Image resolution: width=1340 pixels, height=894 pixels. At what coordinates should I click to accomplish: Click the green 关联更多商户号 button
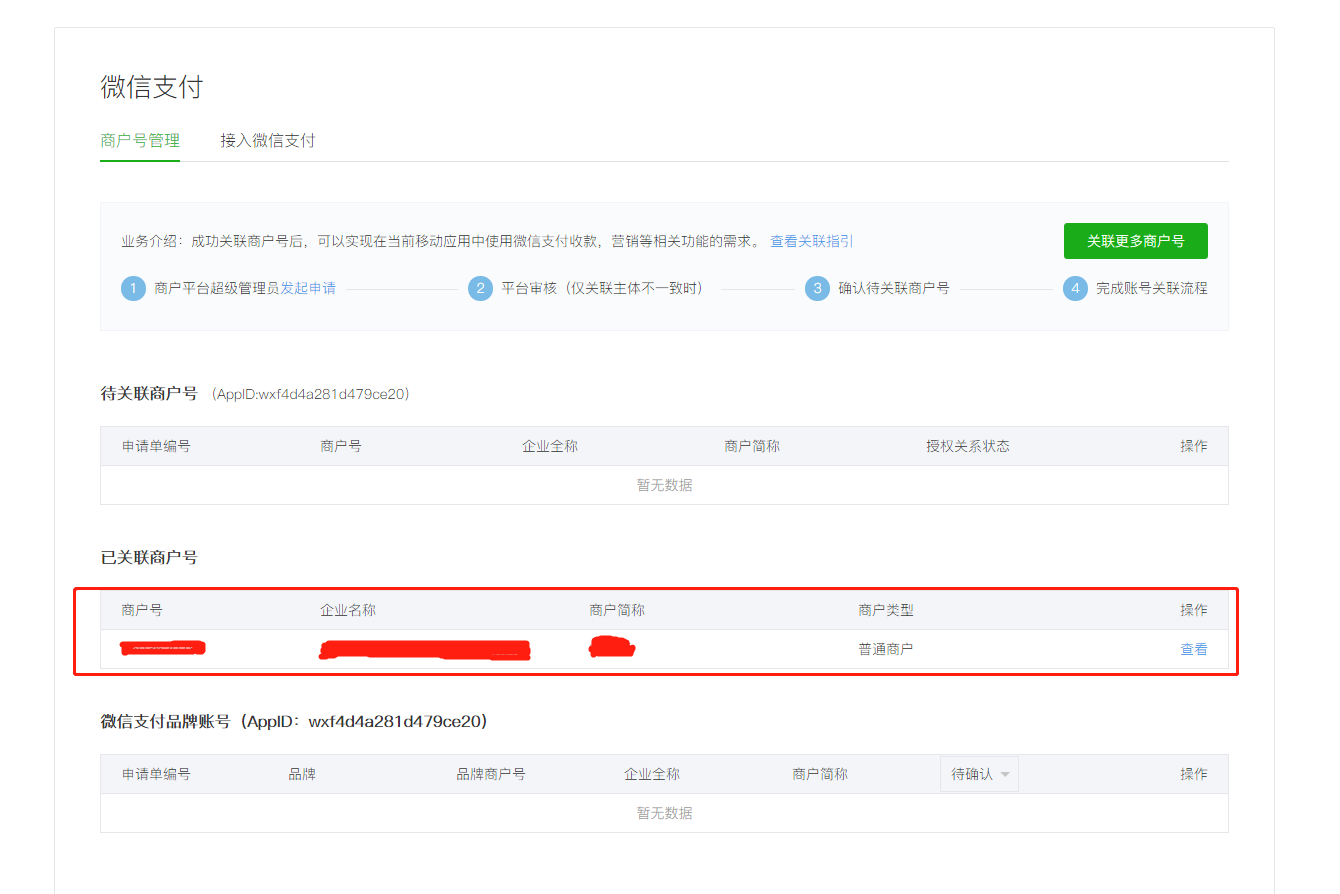point(1135,241)
